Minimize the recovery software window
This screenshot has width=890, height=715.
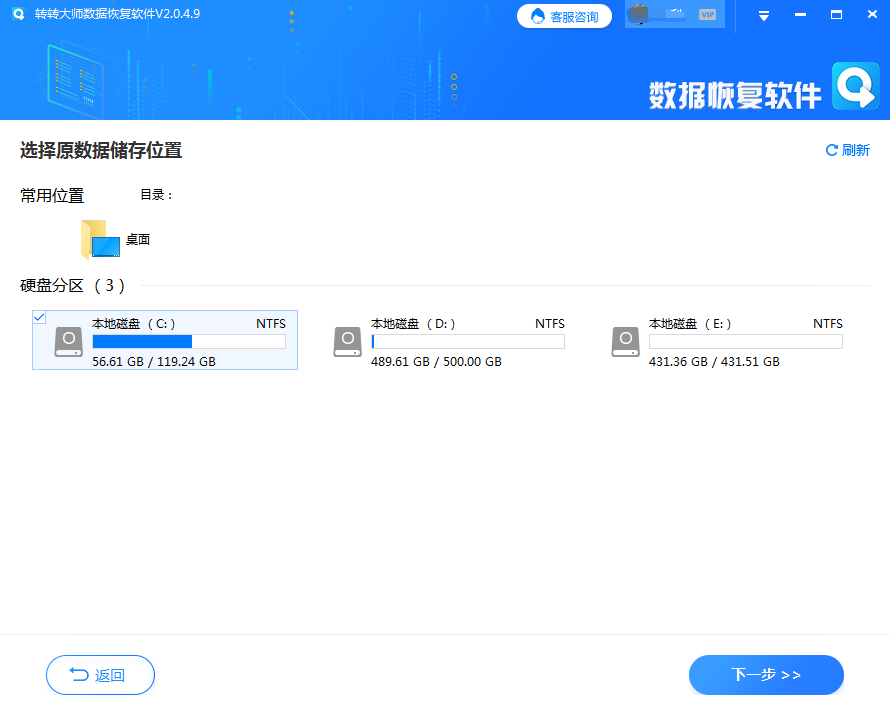800,15
